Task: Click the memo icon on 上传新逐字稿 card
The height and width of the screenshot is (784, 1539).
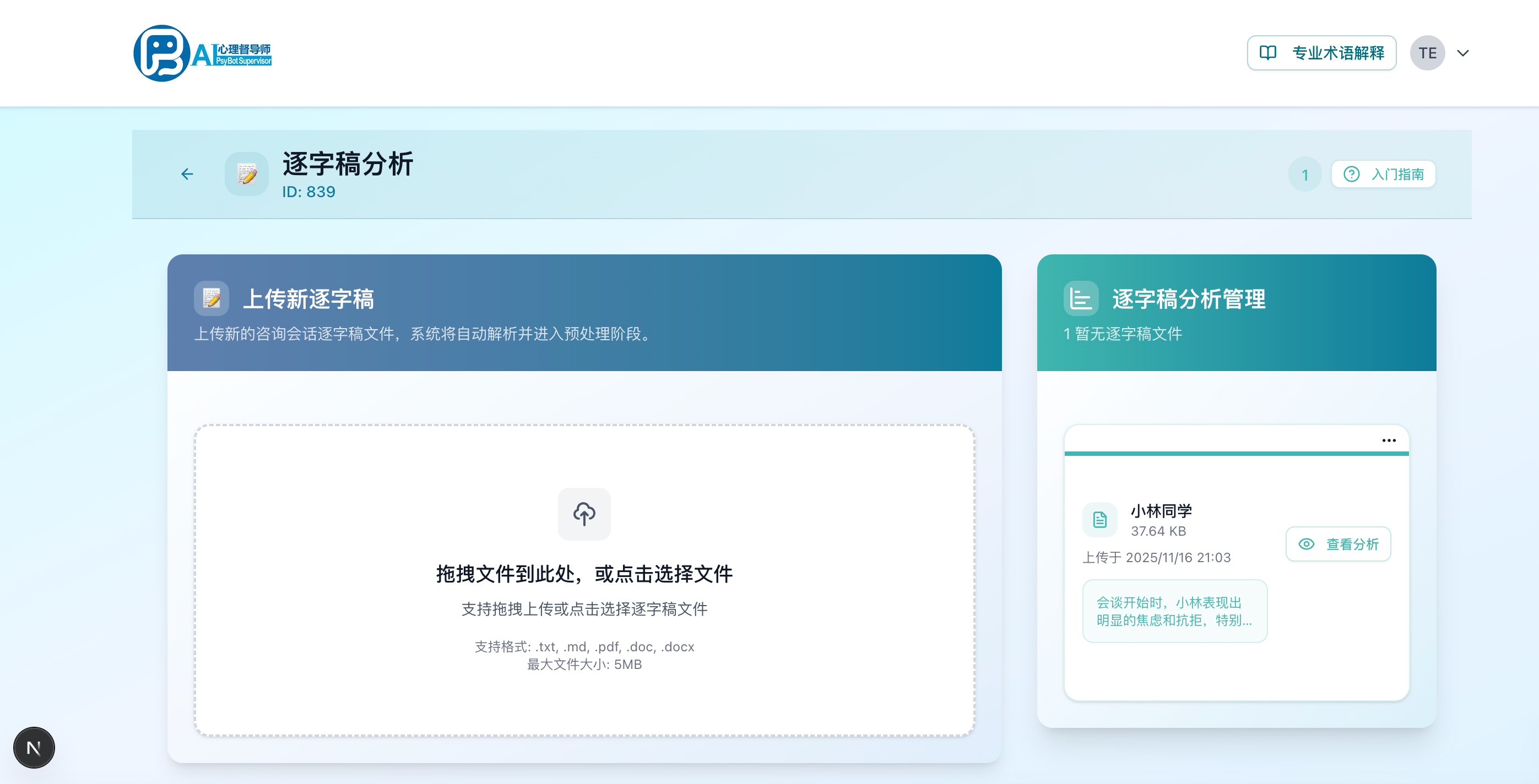Action: coord(211,298)
